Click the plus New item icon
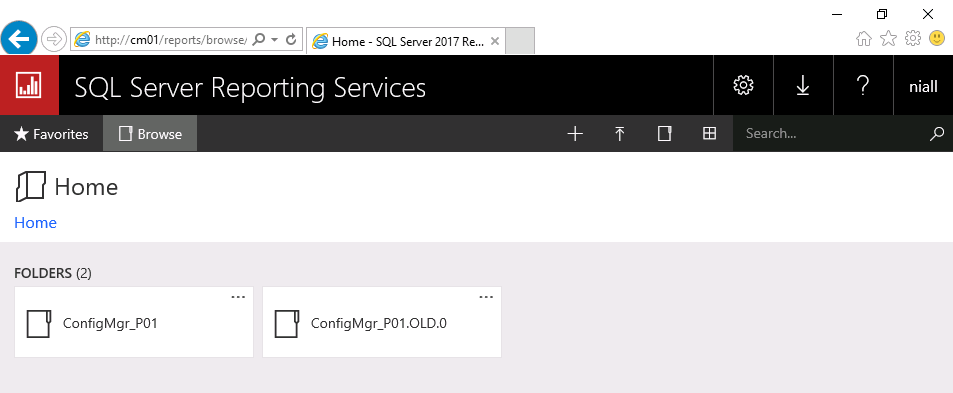 pos(574,134)
